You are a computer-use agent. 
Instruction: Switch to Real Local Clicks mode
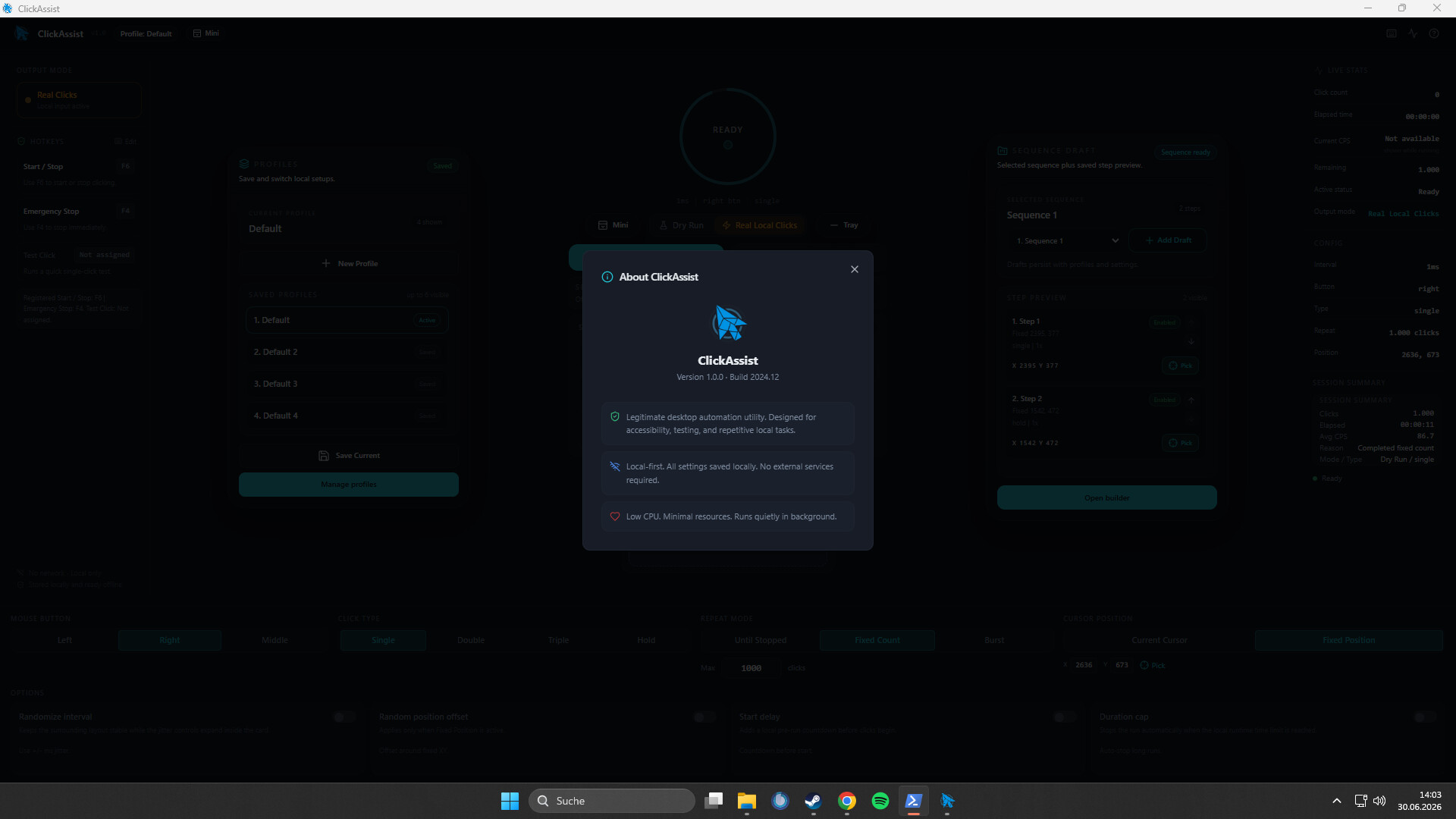[x=760, y=225]
